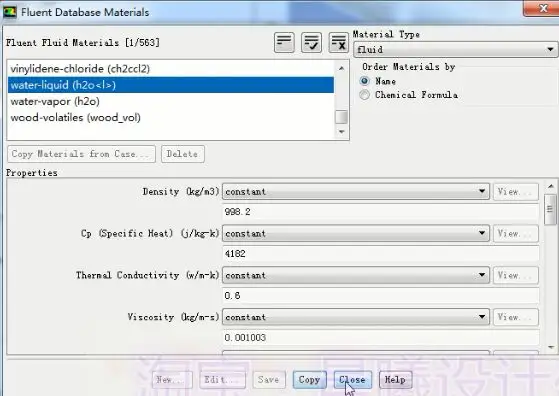Click the Copy button
The image size is (559, 396).
[309, 380]
